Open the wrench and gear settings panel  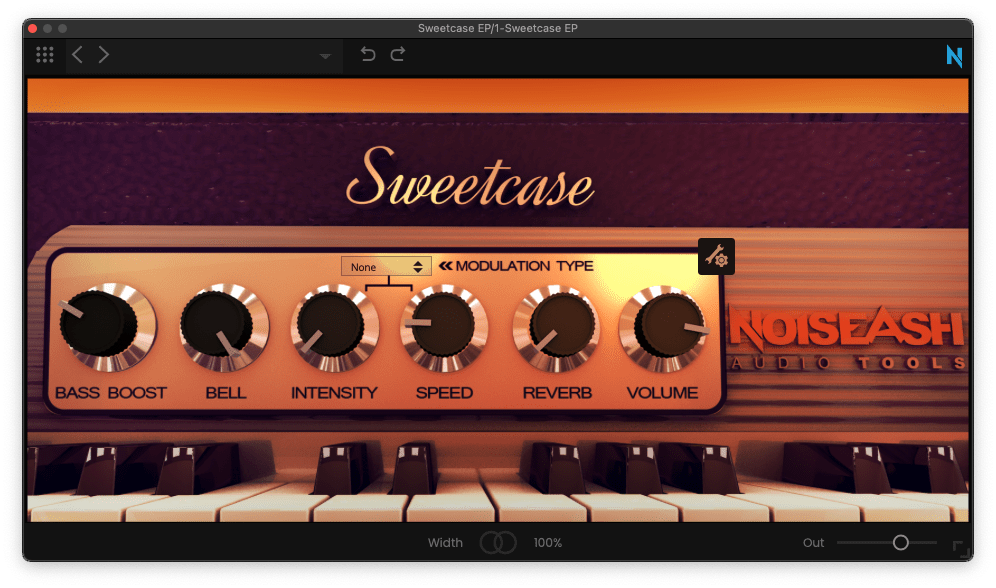[x=717, y=257]
